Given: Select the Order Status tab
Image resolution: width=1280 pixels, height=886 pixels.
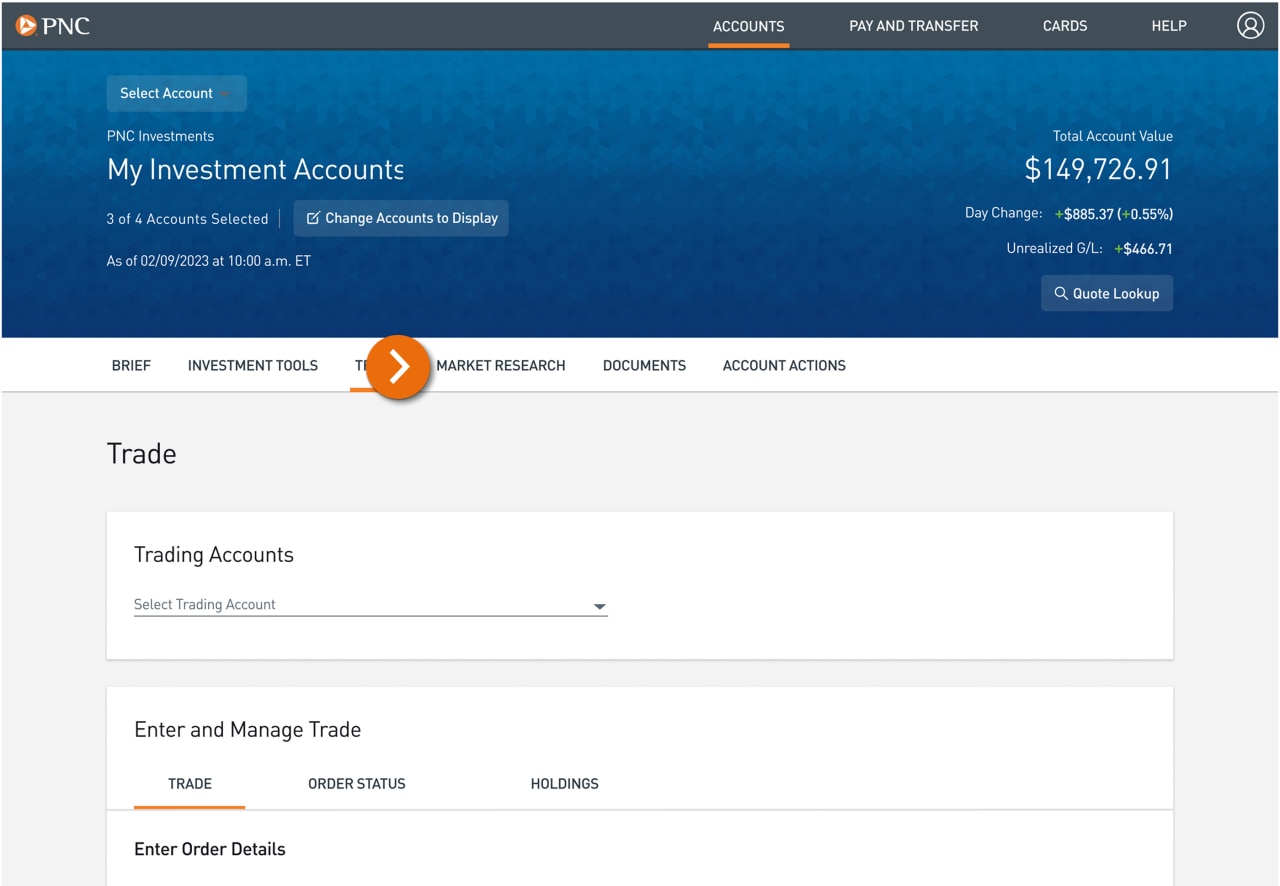Looking at the screenshot, I should coord(356,783).
